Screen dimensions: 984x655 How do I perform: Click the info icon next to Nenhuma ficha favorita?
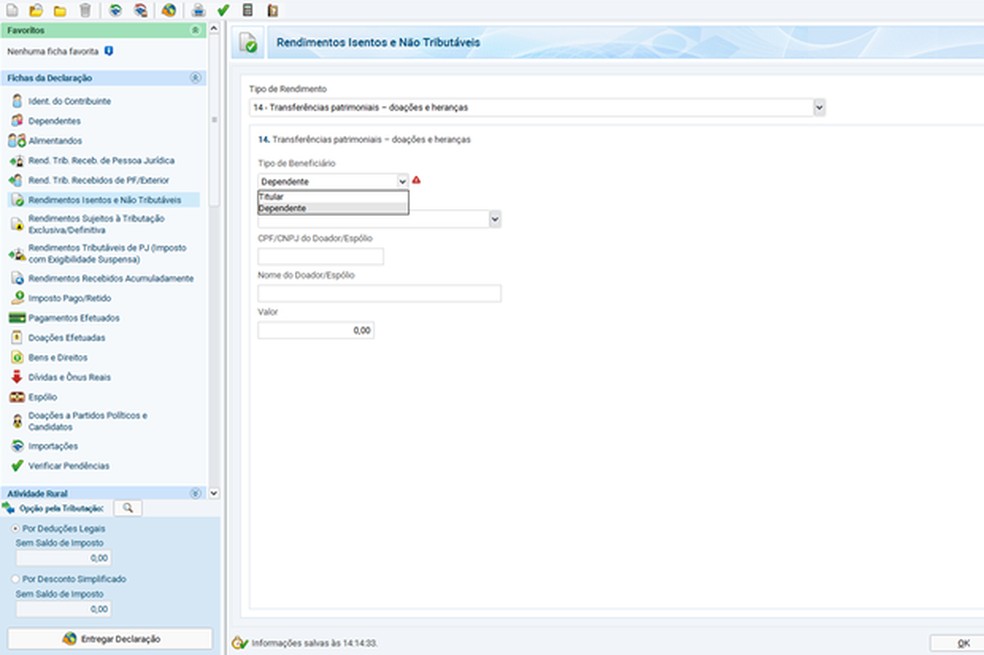(109, 51)
